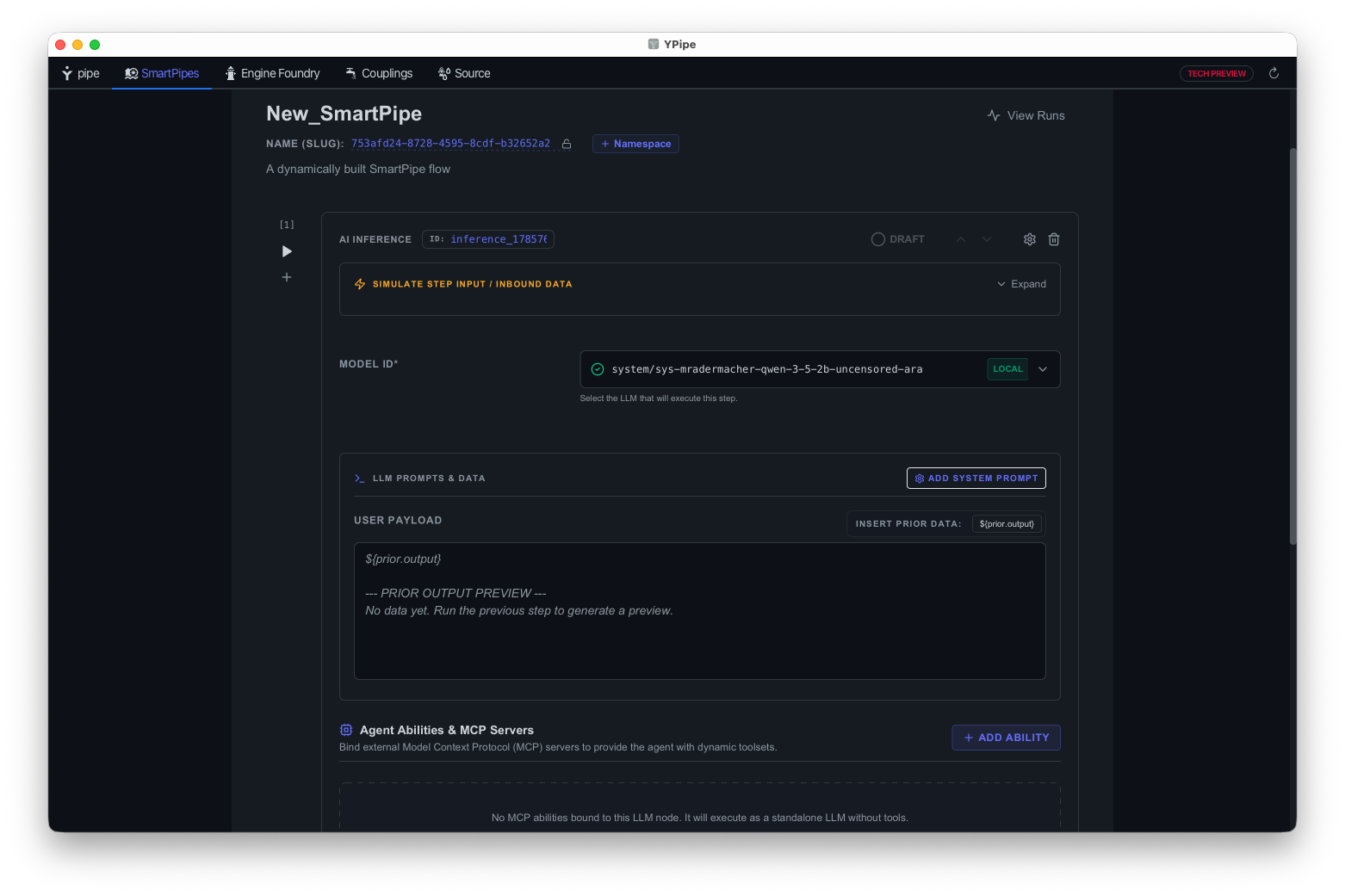The width and height of the screenshot is (1345, 896).
Task: Click the page vertical scrollbar
Action: click(1292, 344)
